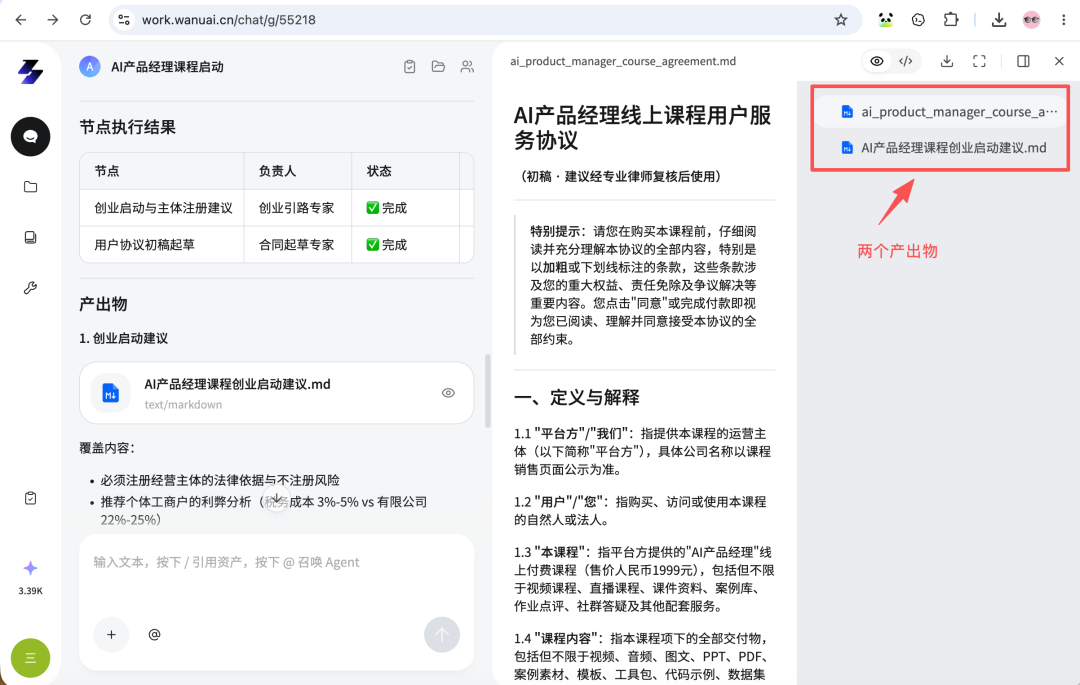Select AI产品经理课程创业启动建议.md in file list
This screenshot has height=685, width=1080.
click(942, 148)
